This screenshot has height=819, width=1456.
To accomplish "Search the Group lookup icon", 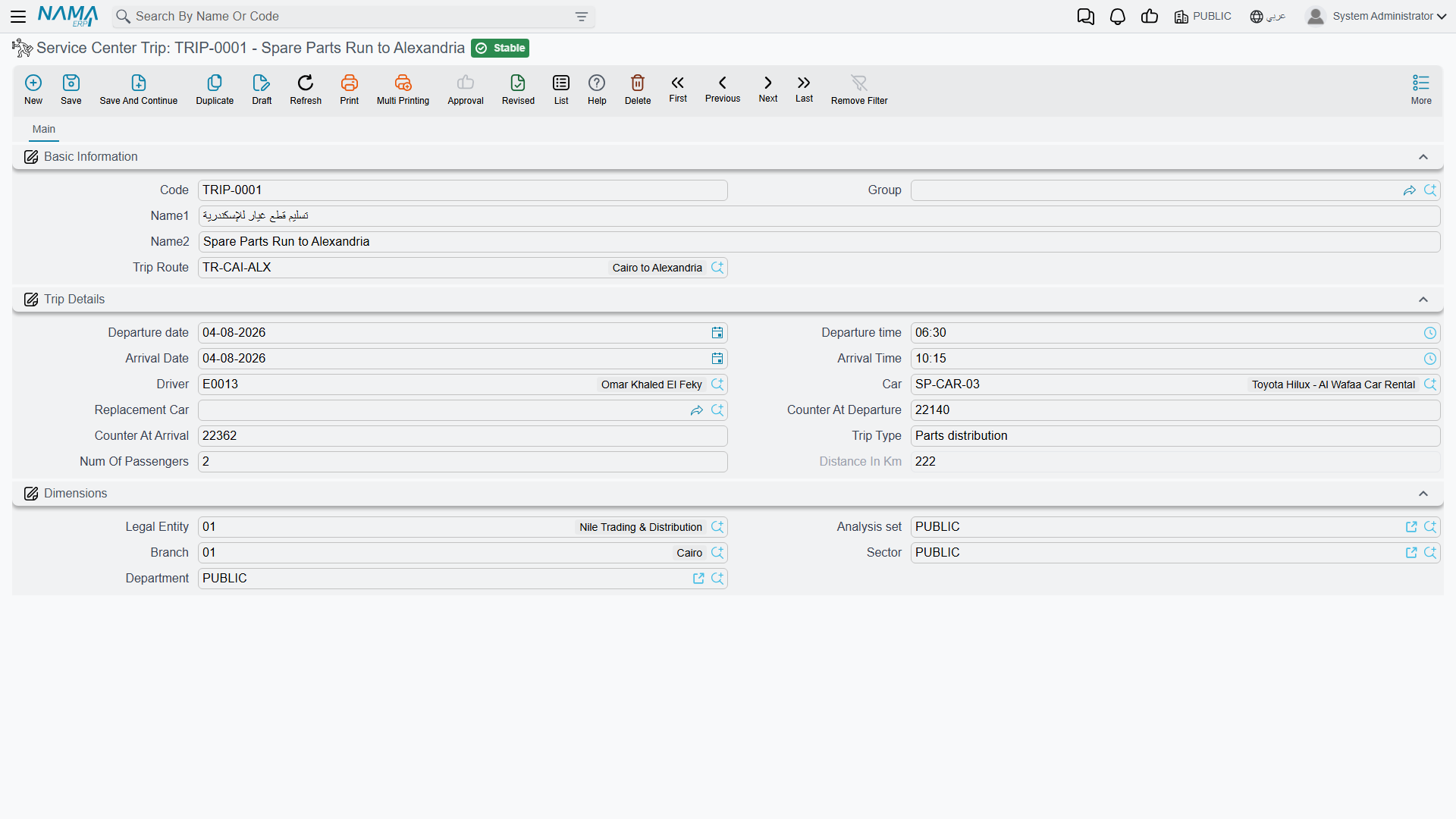I will point(1430,190).
